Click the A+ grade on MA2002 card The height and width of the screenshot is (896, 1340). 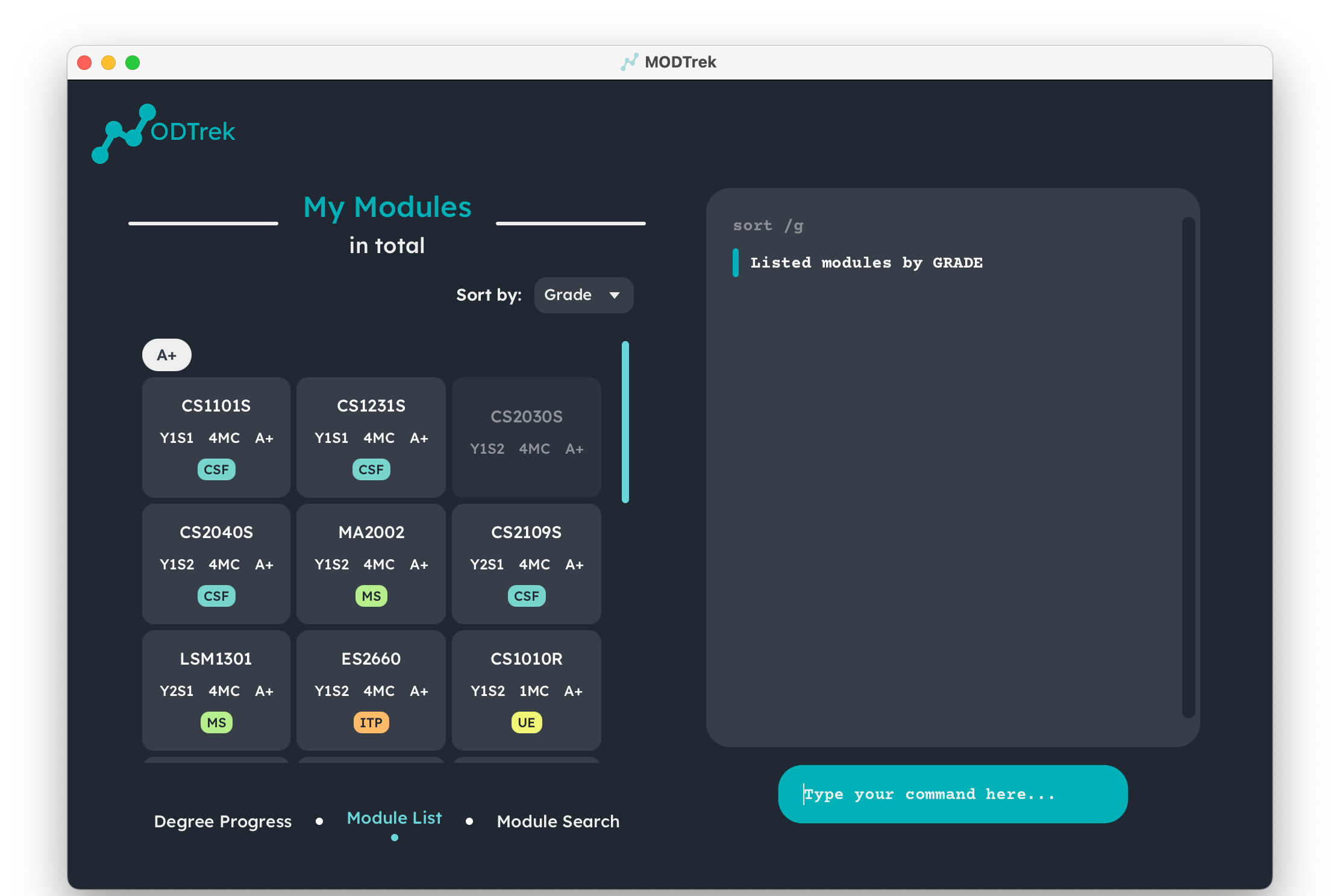pos(419,565)
